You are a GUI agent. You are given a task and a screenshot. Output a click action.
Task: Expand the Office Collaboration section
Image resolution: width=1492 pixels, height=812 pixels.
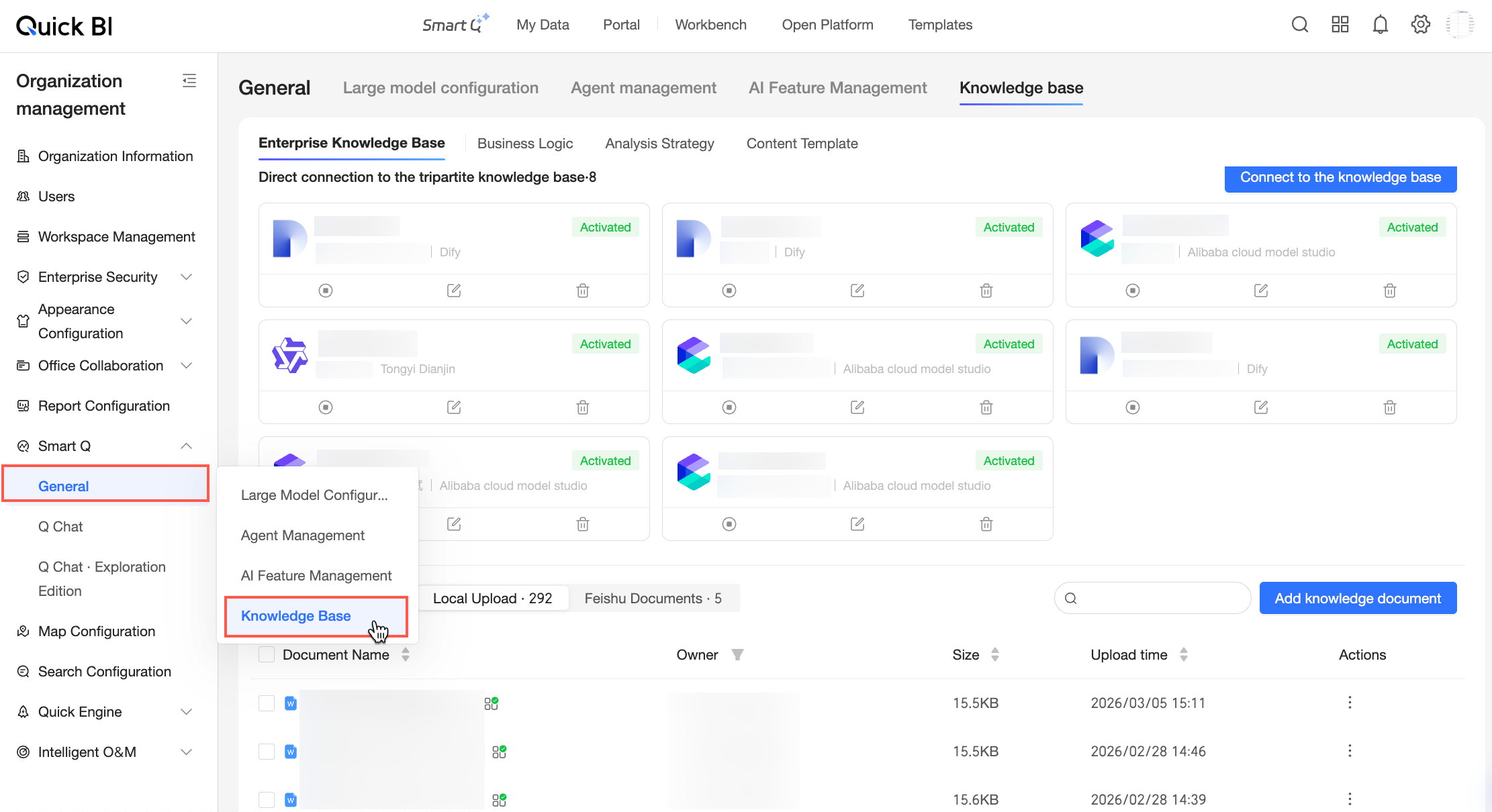[x=187, y=366]
